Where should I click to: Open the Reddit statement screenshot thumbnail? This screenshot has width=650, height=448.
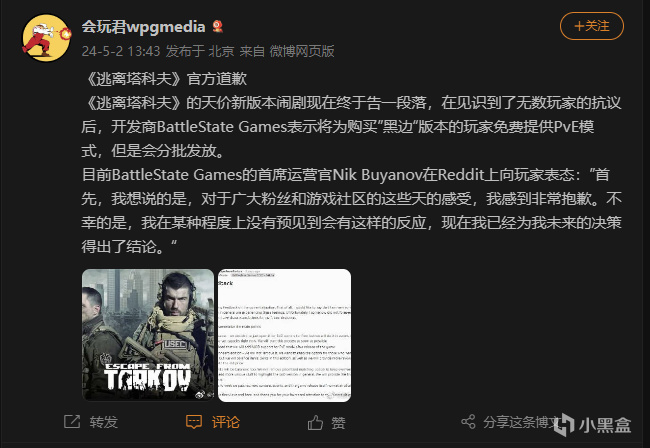(x=284, y=335)
